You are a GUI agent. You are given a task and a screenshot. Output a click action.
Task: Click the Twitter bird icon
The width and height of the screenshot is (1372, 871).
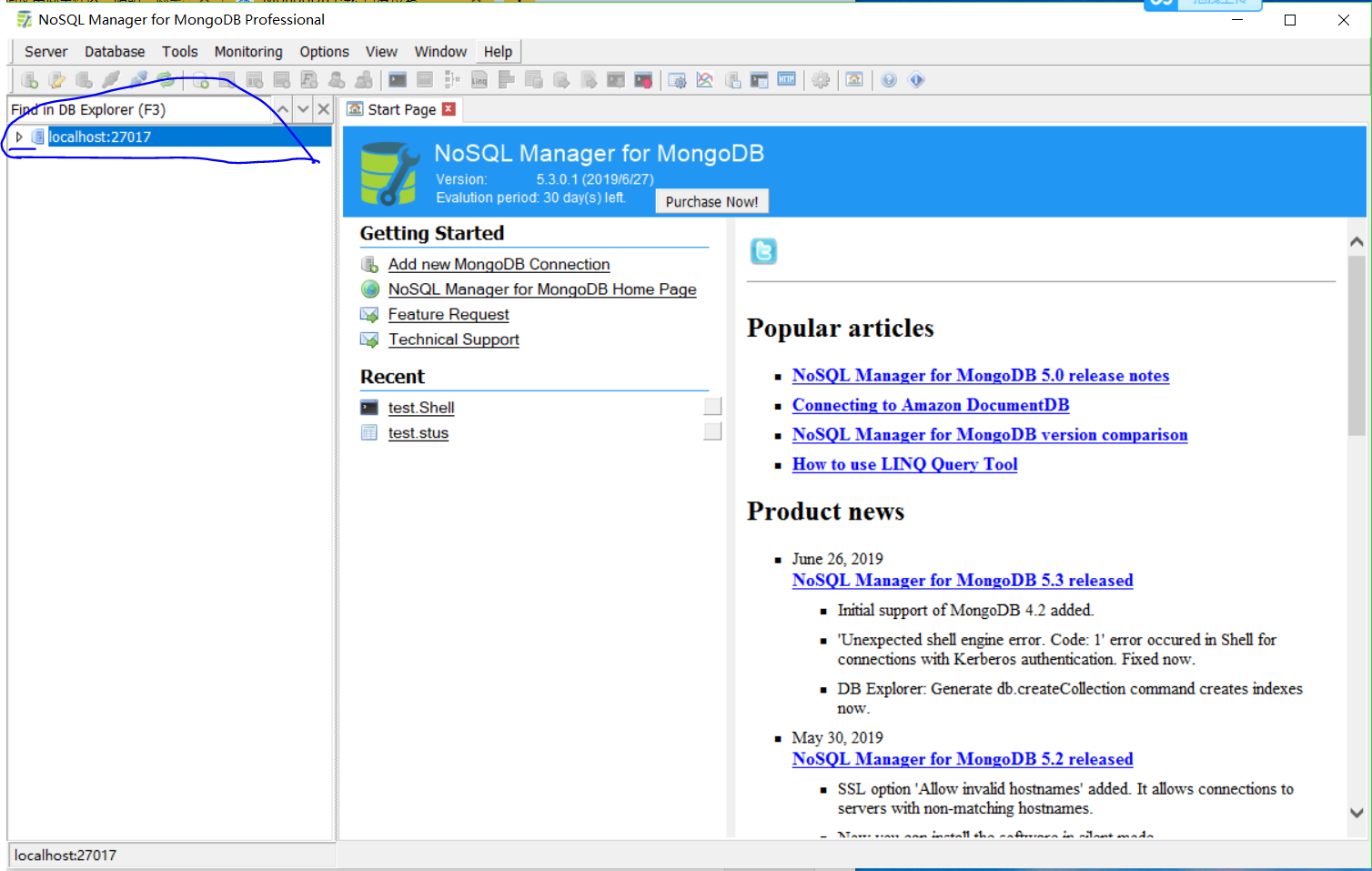coord(763,251)
